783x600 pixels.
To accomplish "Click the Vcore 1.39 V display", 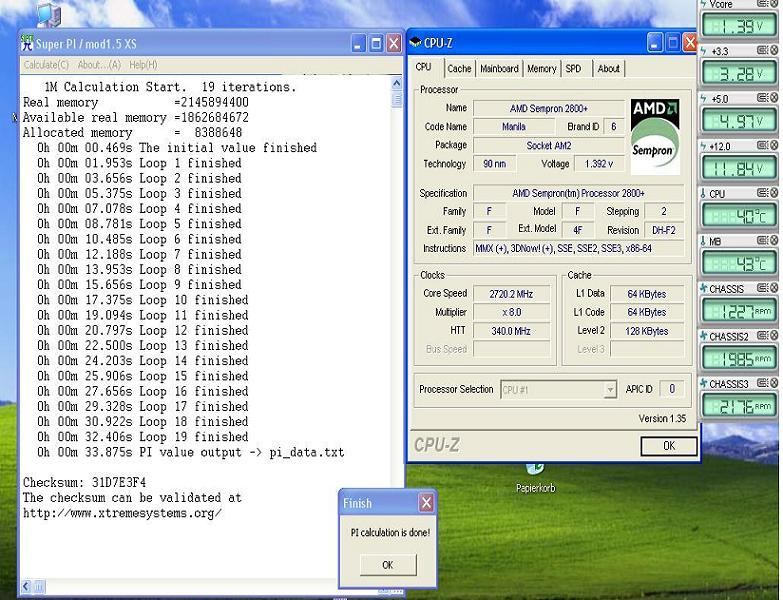I will (739, 25).
